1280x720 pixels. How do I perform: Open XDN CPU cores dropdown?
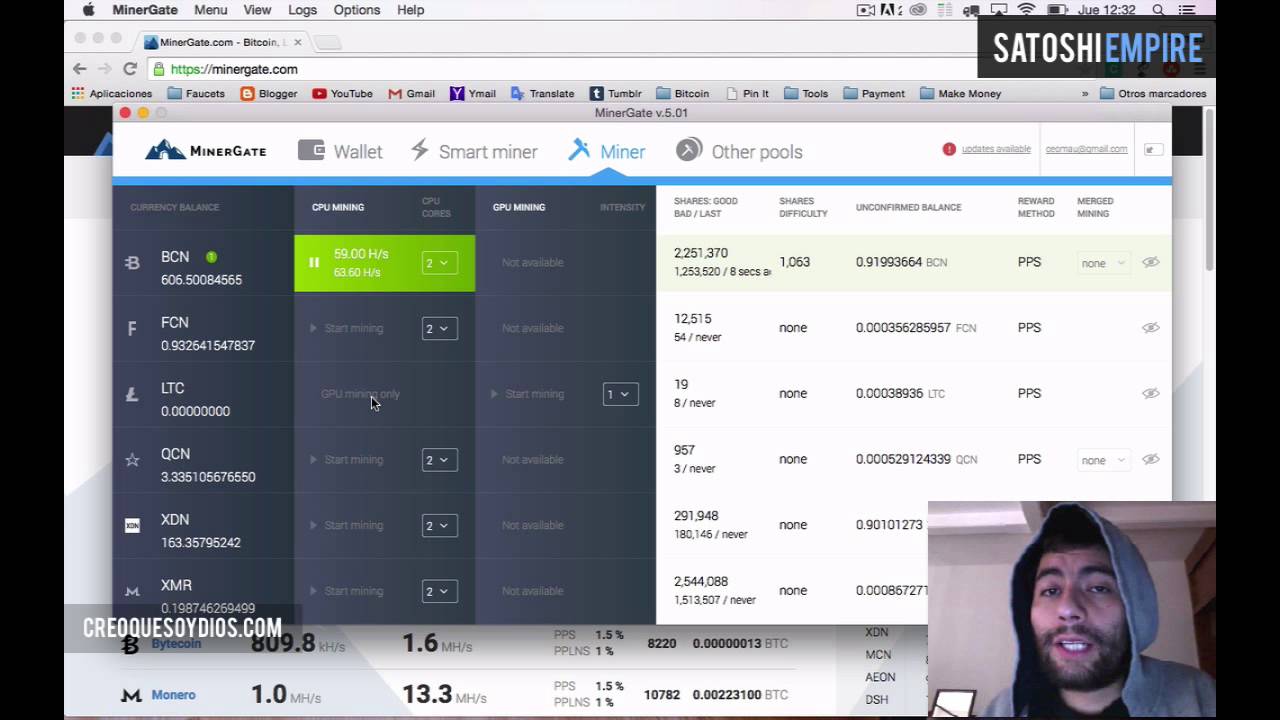(x=440, y=525)
